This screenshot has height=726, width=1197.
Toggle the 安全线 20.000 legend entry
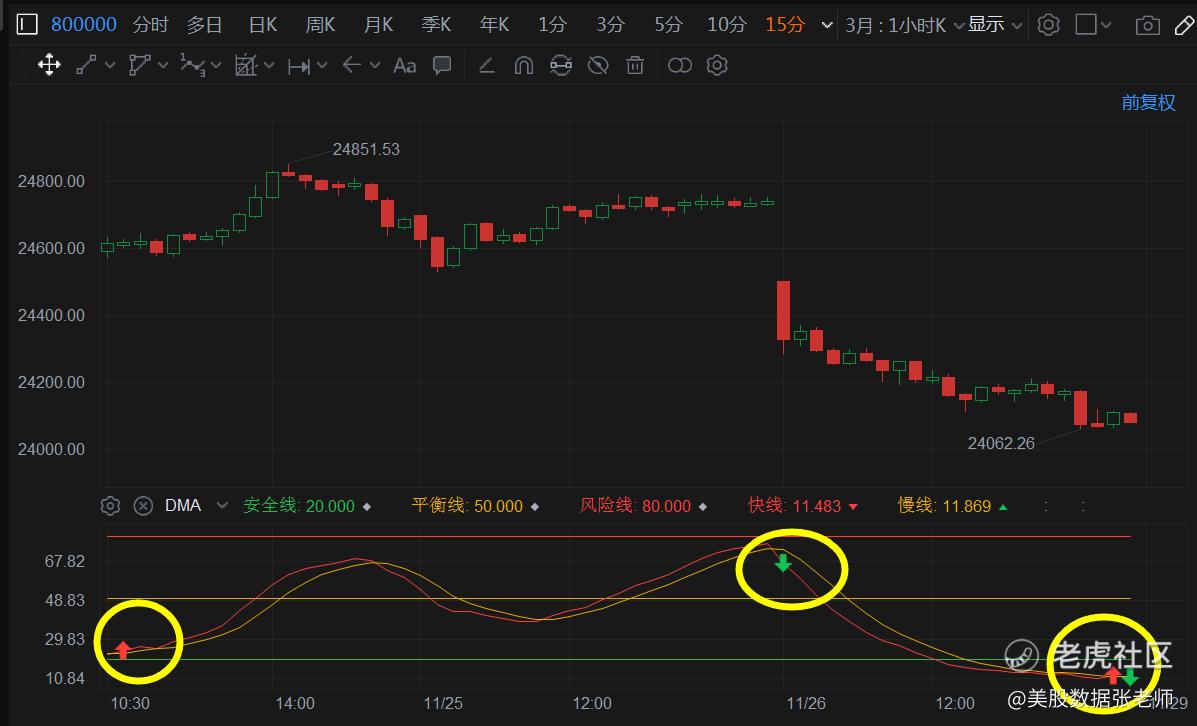307,505
